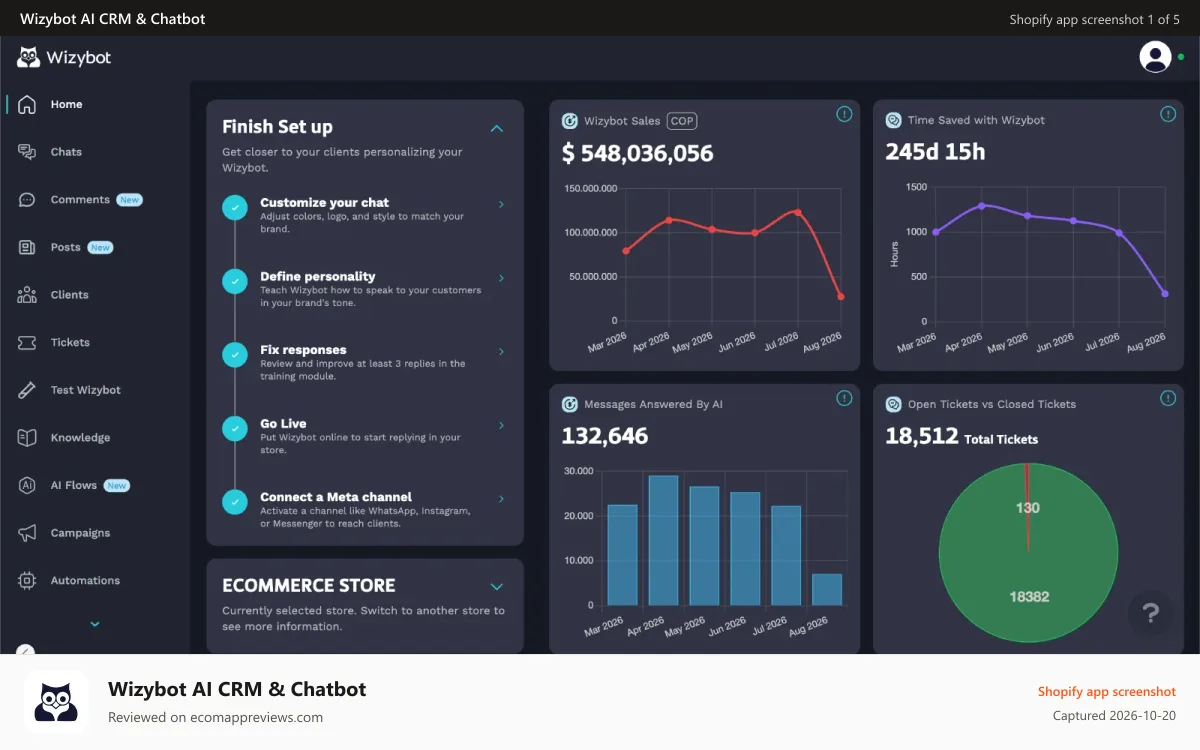Expand the ECOMMERCE STORE panel
Image resolution: width=1200 pixels, height=750 pixels.
497,587
